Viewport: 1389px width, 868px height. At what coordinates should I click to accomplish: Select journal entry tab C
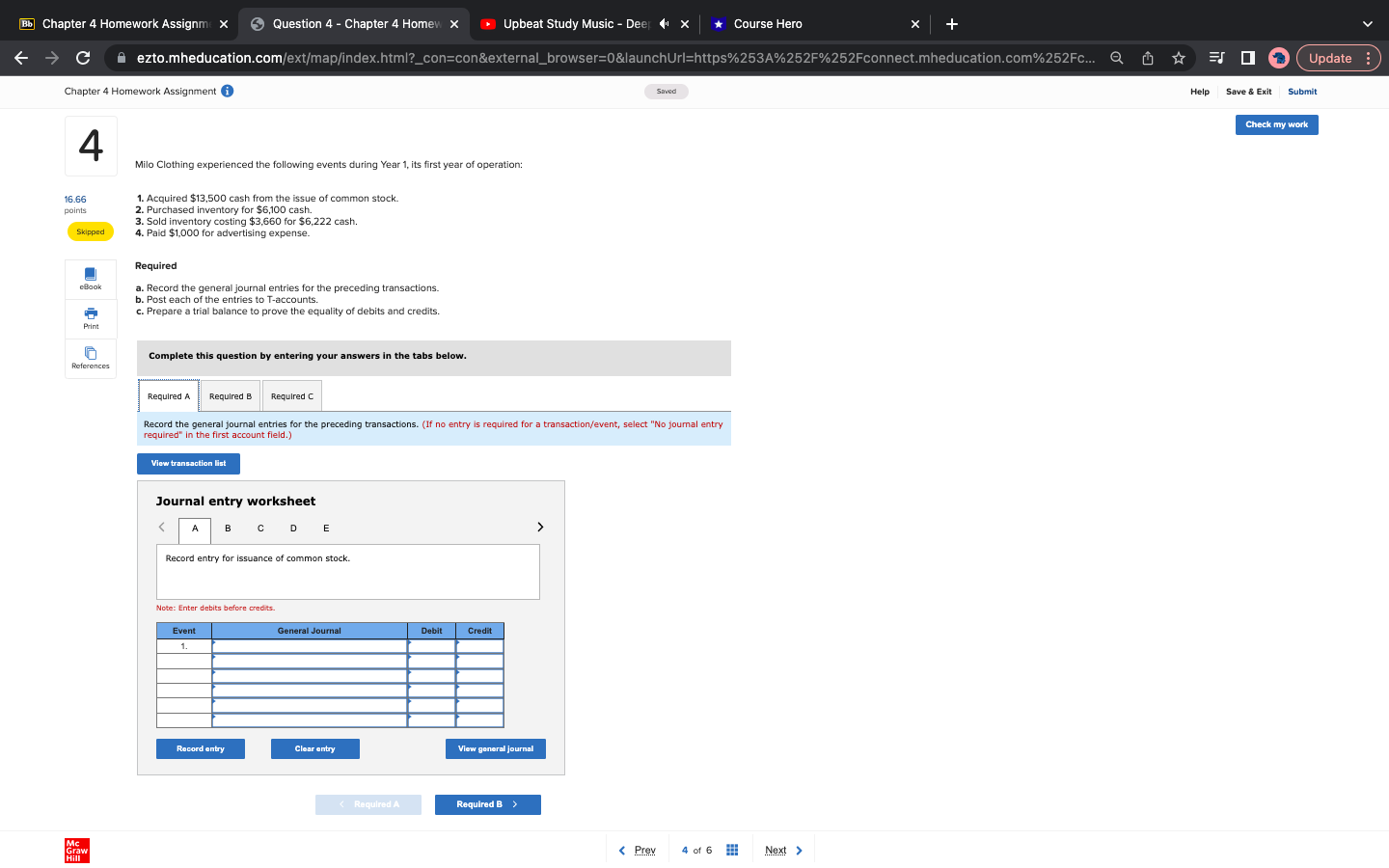(x=260, y=529)
